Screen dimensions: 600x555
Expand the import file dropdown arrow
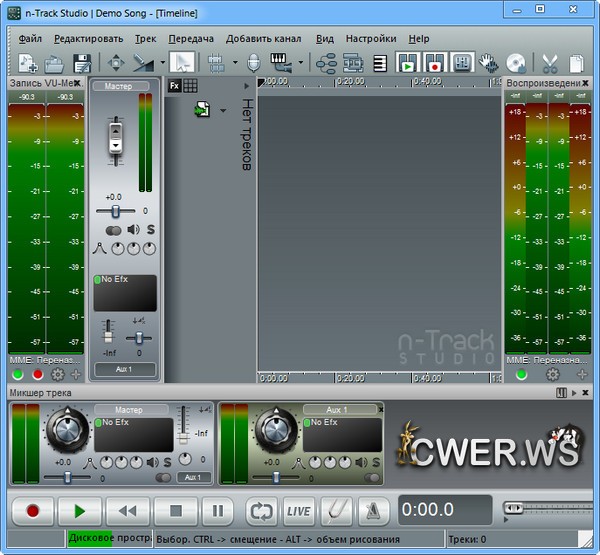(x=222, y=111)
